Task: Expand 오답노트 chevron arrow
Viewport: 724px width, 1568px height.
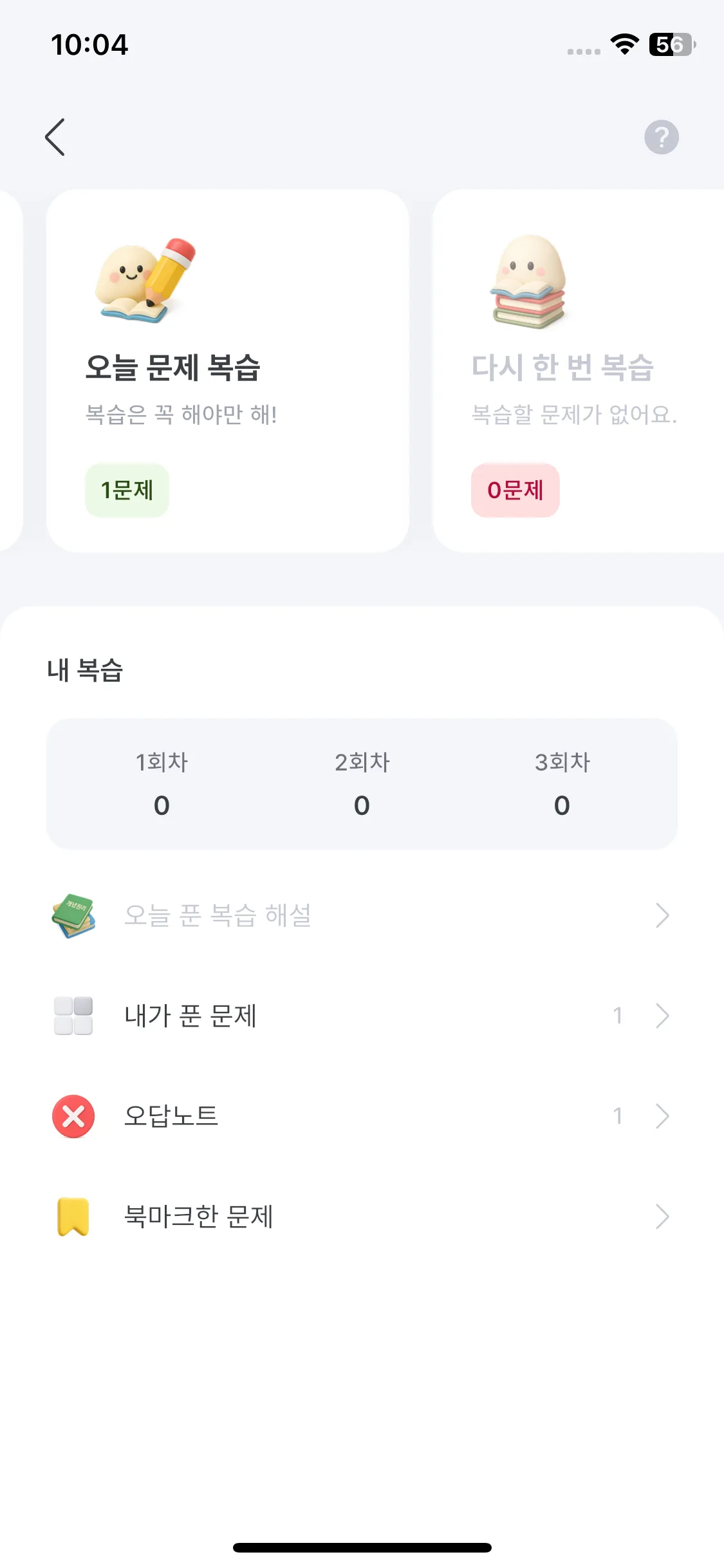Action: [x=662, y=1116]
